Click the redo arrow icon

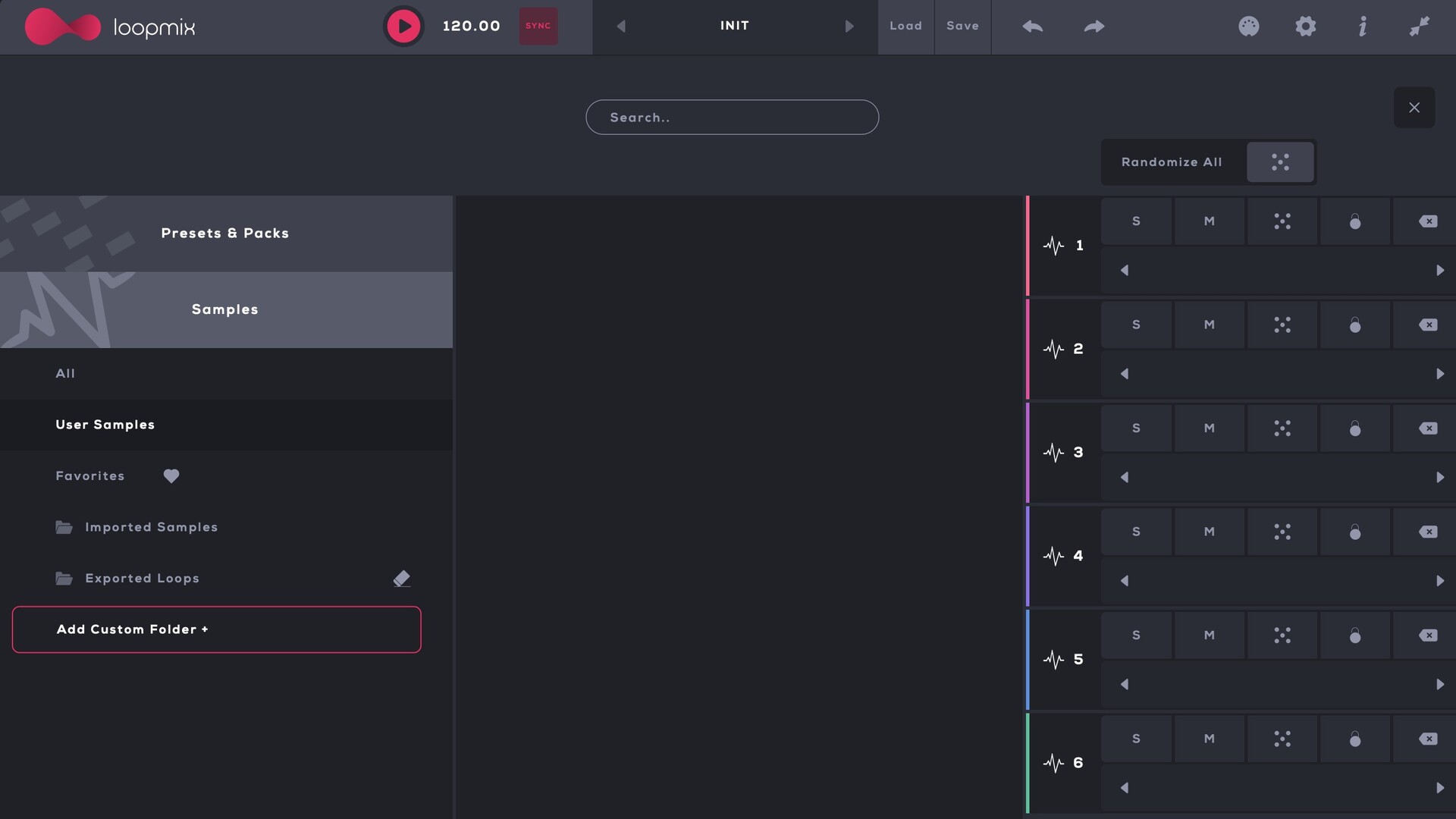point(1094,27)
